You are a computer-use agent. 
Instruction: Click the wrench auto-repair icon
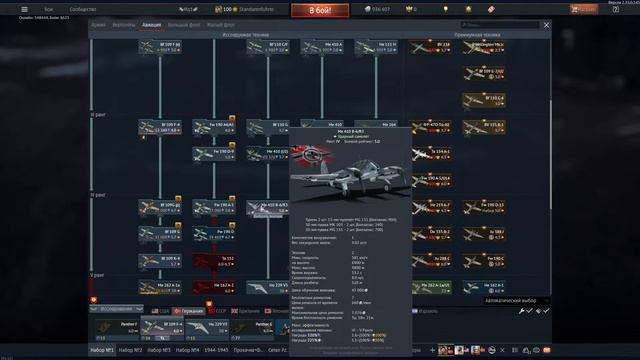(521, 311)
